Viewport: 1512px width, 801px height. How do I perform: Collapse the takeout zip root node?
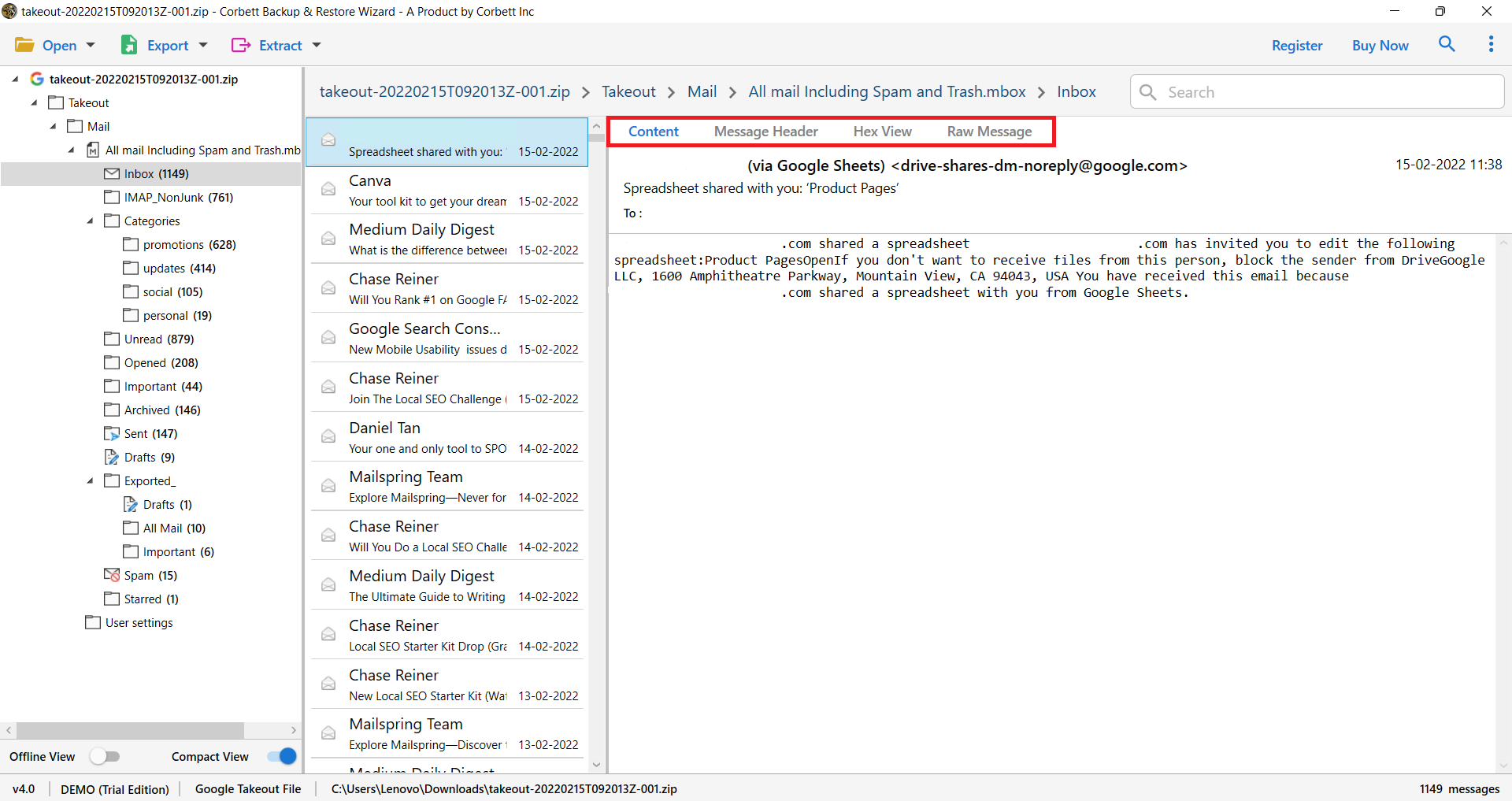point(15,79)
